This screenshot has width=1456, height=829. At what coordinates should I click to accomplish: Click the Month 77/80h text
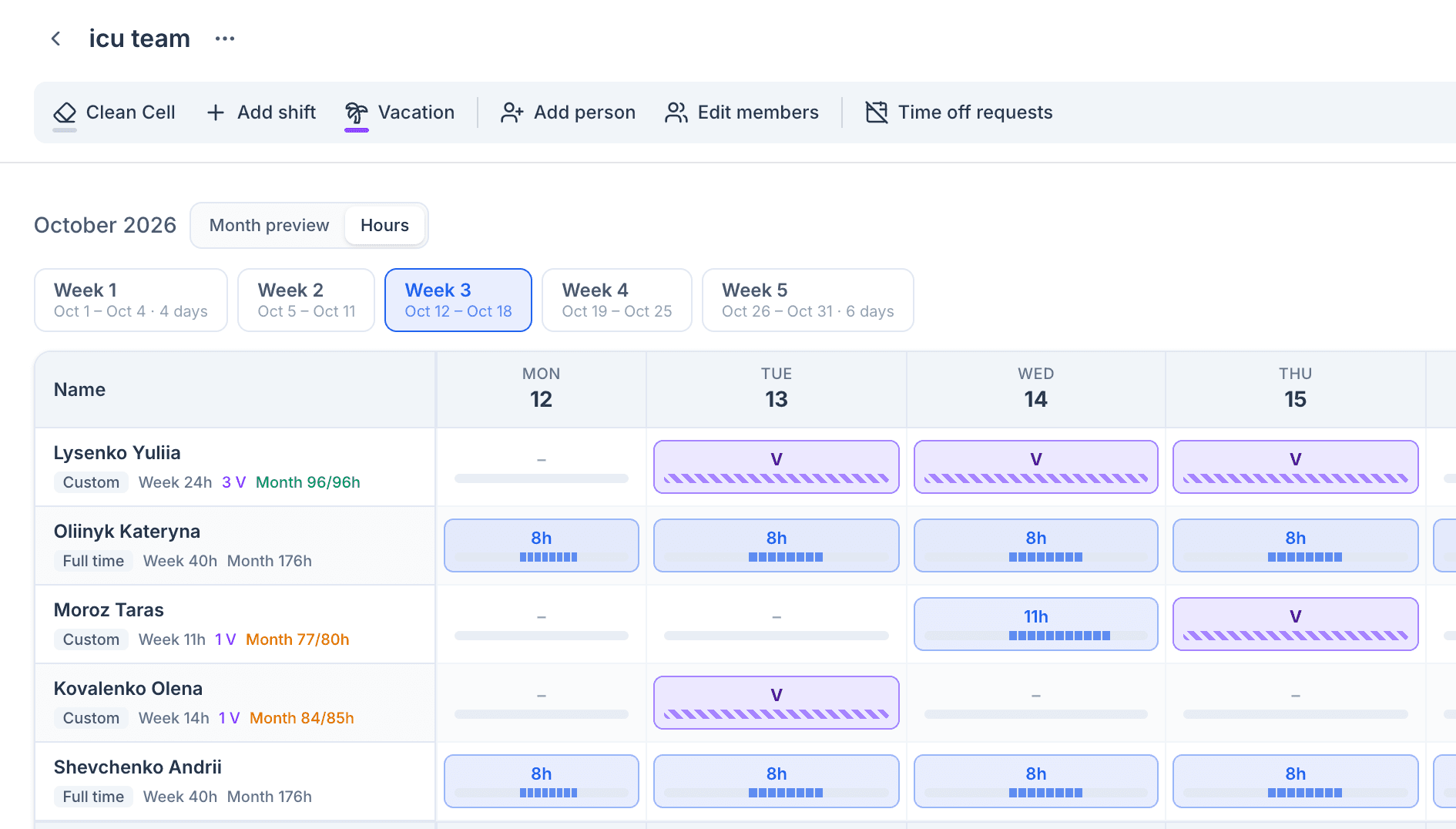(297, 639)
